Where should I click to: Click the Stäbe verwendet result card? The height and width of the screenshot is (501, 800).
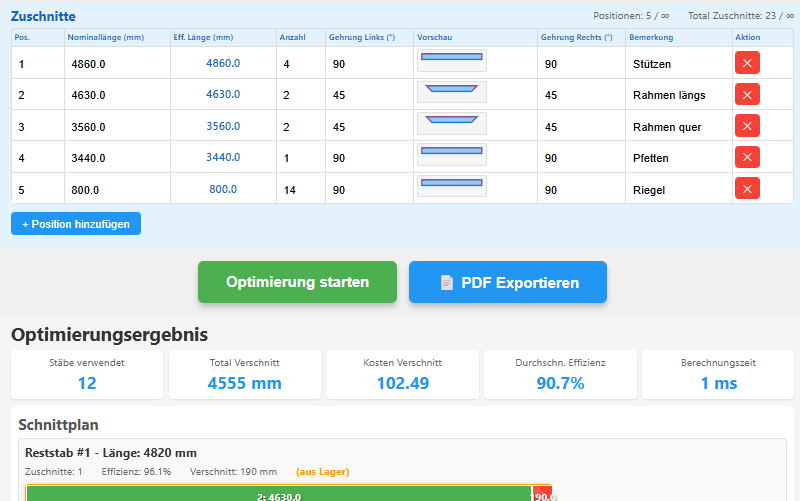87,374
